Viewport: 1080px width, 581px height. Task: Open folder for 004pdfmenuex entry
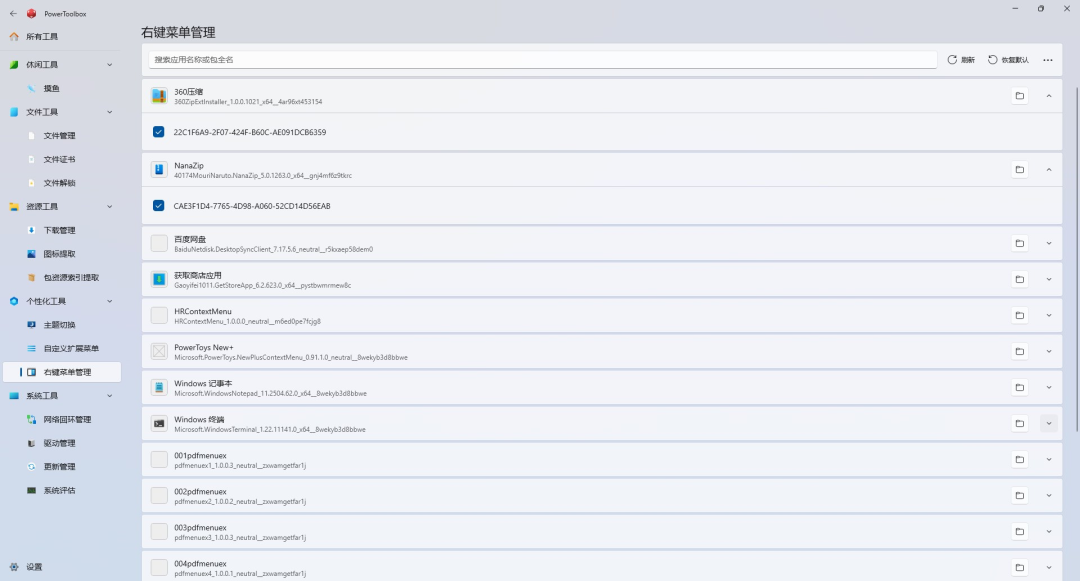1019,567
